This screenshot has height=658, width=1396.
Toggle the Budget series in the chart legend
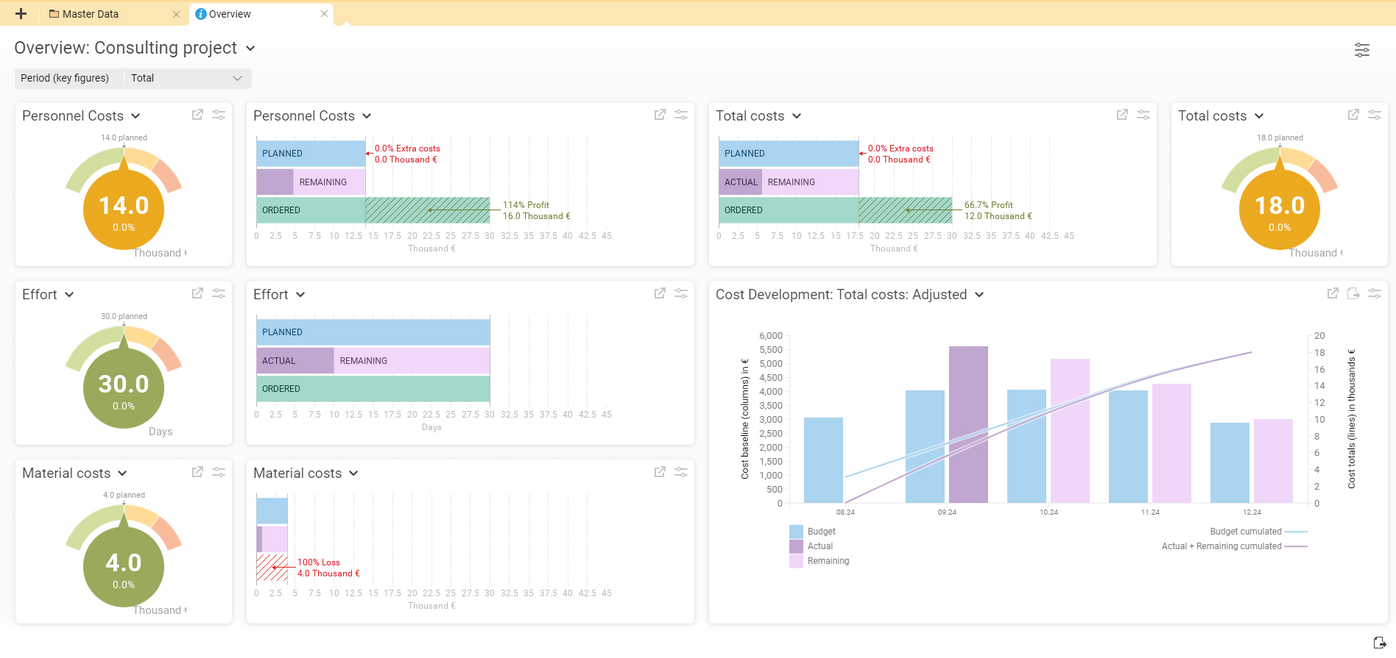pos(818,531)
